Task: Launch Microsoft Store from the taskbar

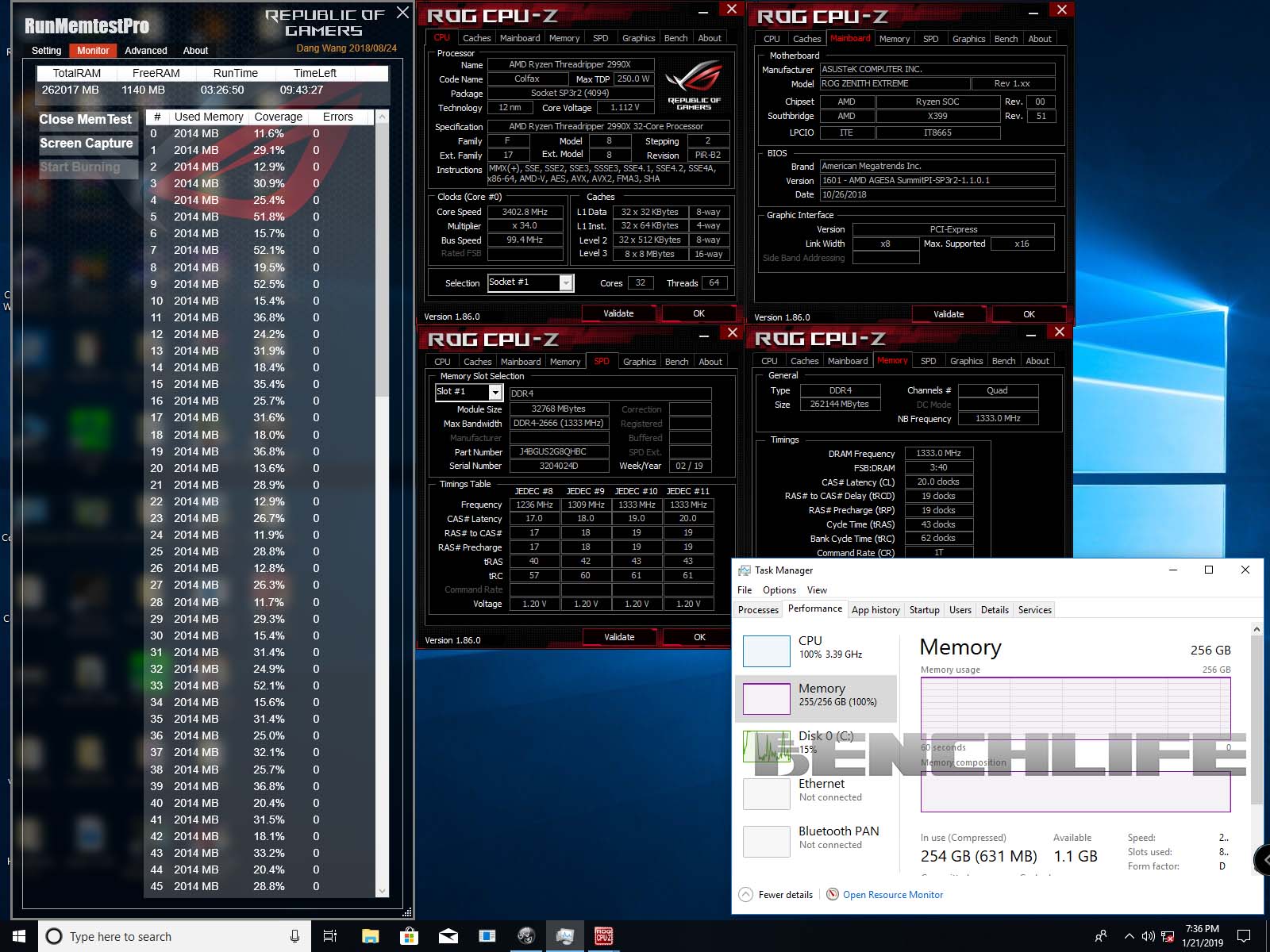Action: pos(409,936)
